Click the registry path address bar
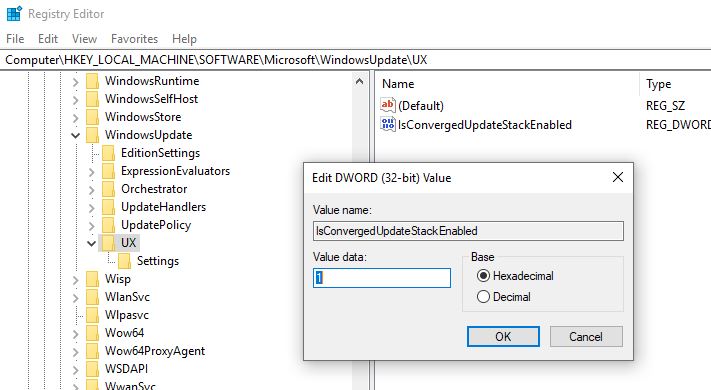The image size is (711, 390). click(x=356, y=60)
